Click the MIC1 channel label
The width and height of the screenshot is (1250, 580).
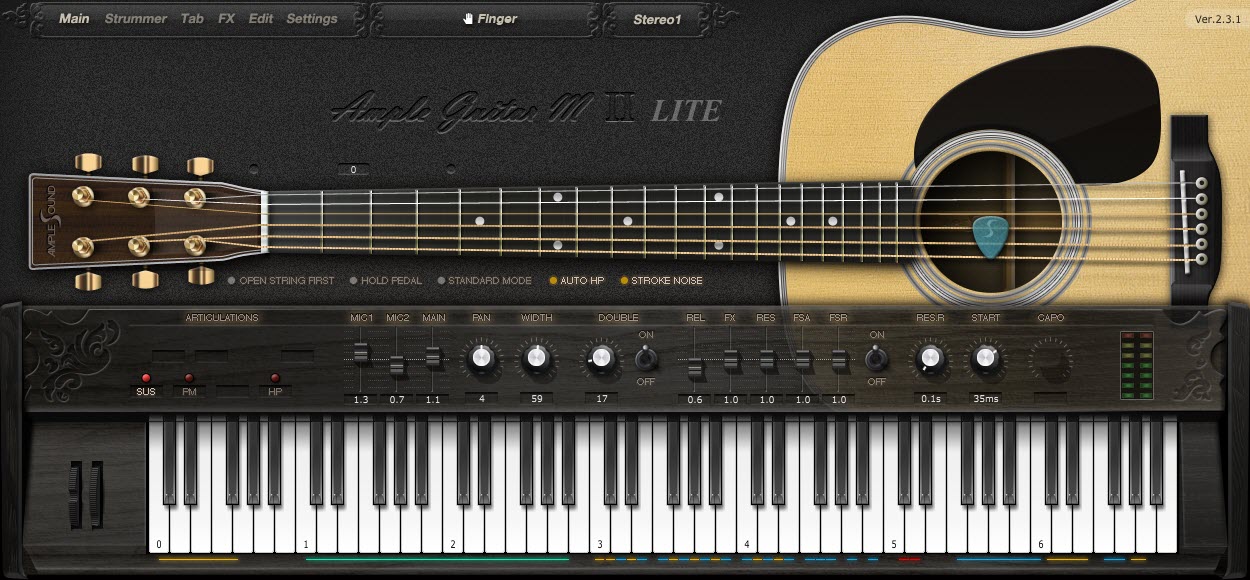tap(361, 318)
